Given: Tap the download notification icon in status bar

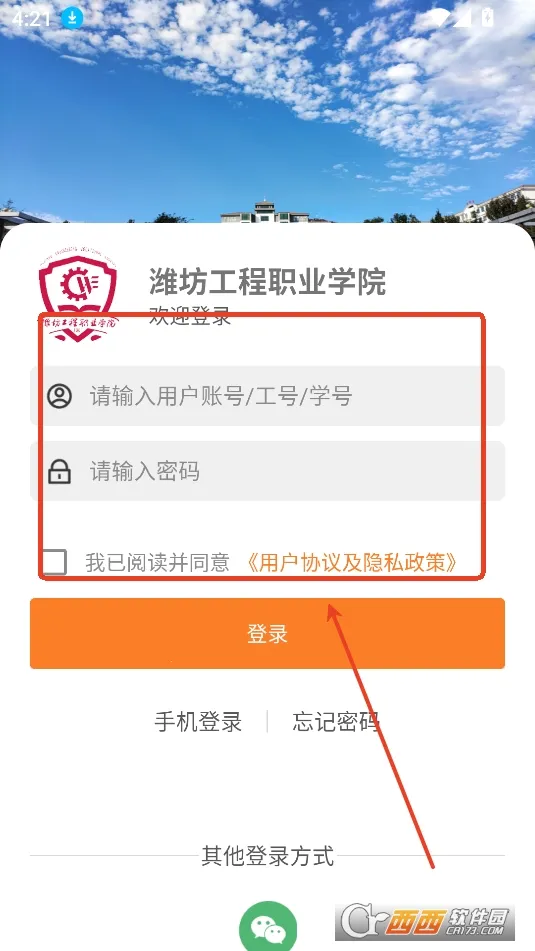Looking at the screenshot, I should (72, 18).
